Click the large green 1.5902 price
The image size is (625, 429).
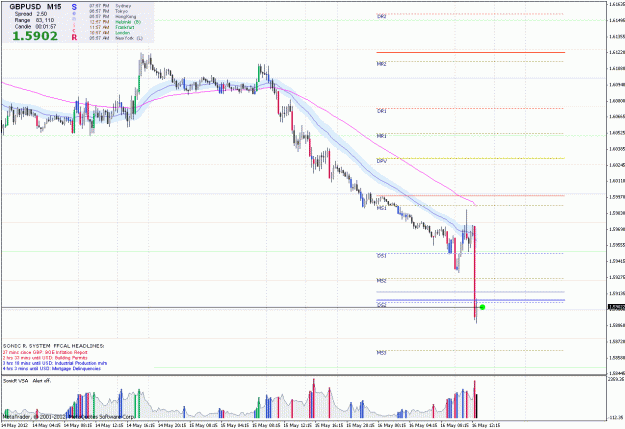pos(35,36)
